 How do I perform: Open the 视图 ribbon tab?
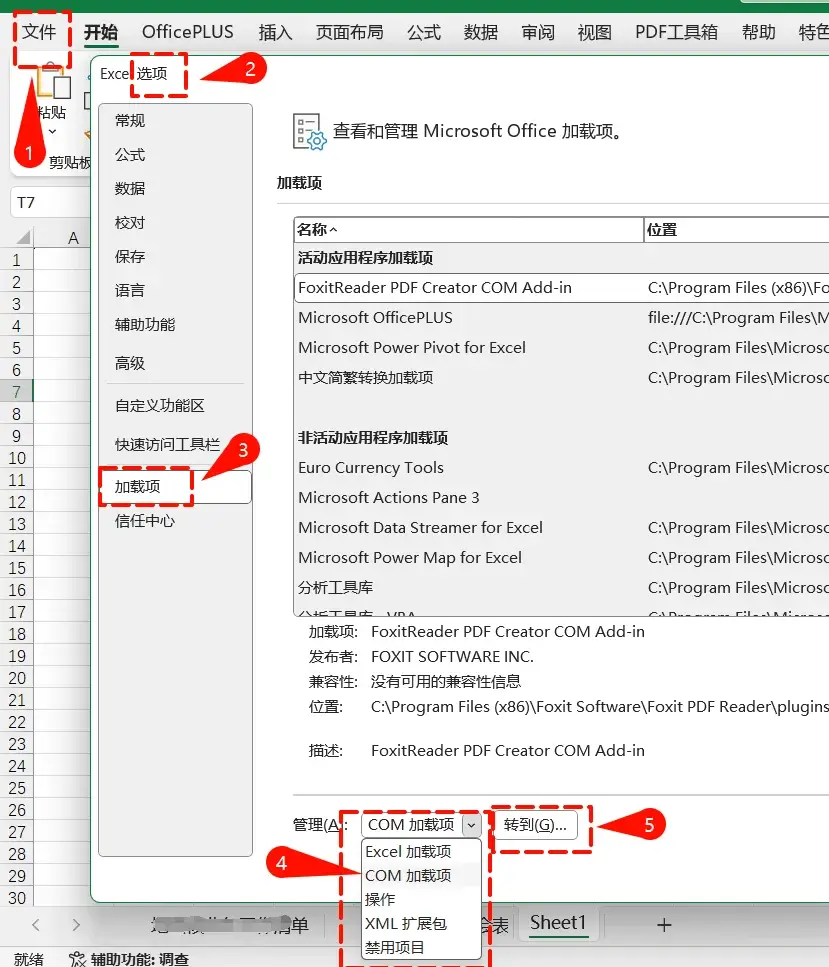tap(595, 32)
